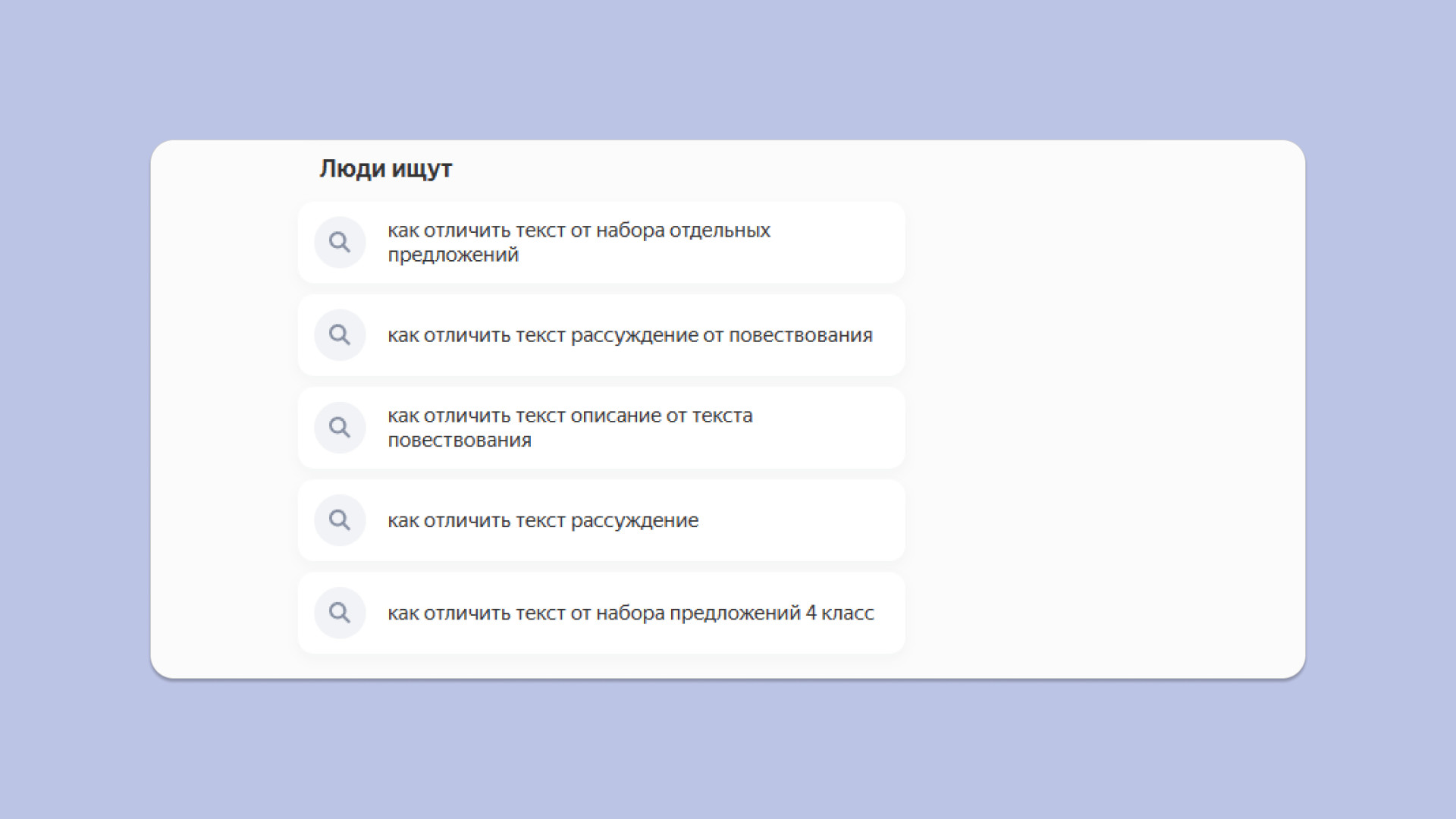The height and width of the screenshot is (819, 1456).
Task: Click 'повествования' on third suggestion's second line
Action: (459, 441)
